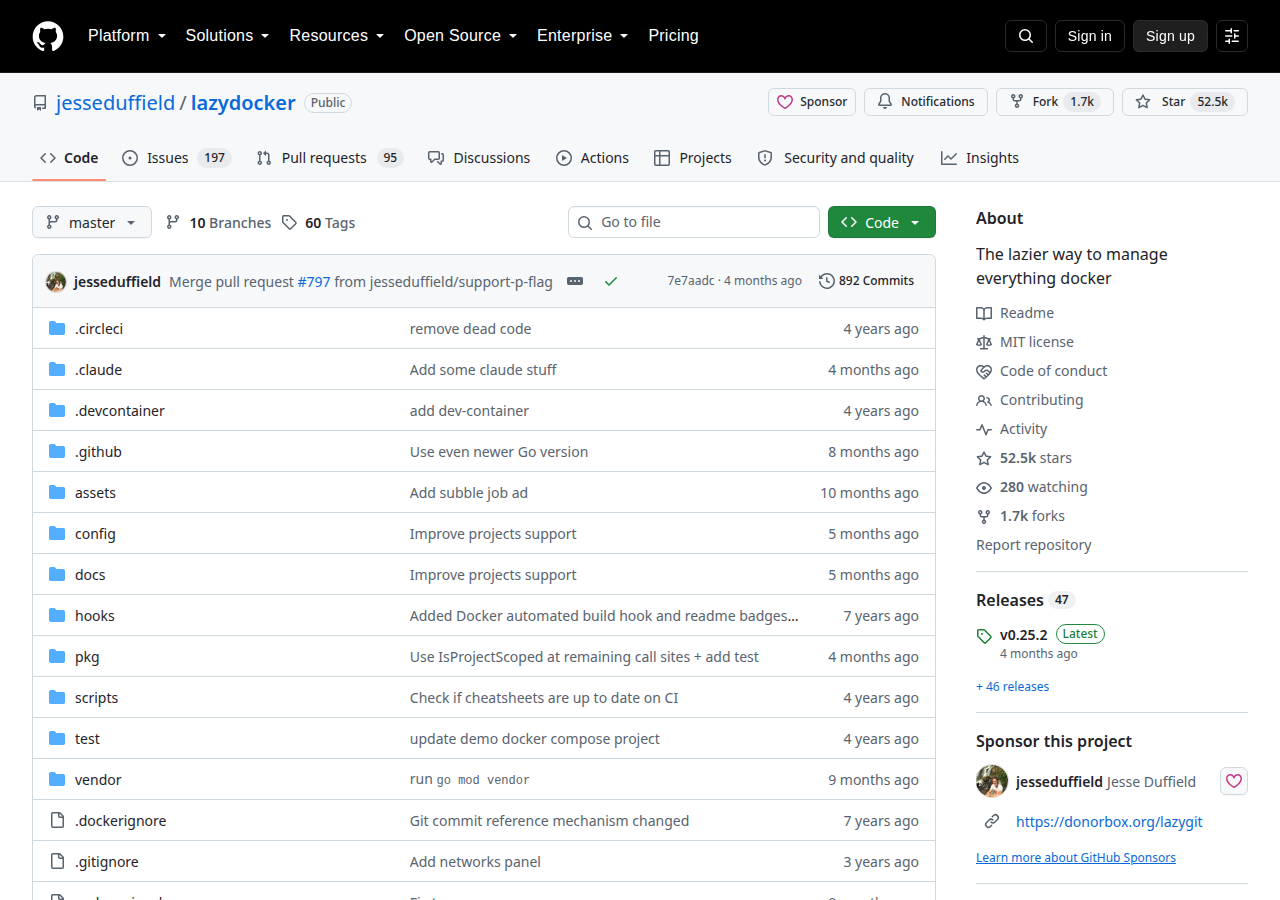
Task: Open the Actions tab
Action: [592, 158]
